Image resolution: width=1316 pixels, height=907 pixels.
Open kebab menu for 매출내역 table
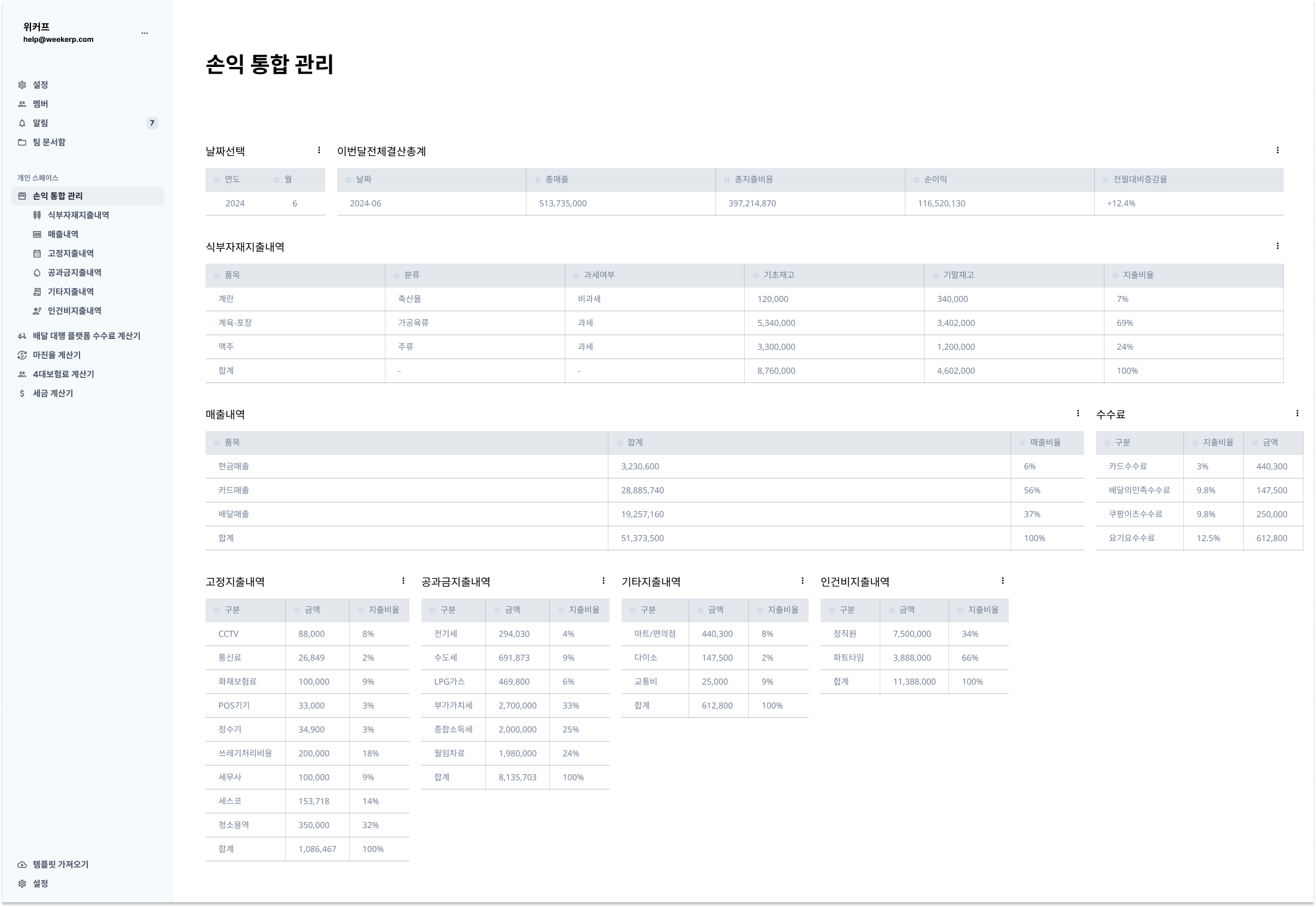1078,413
